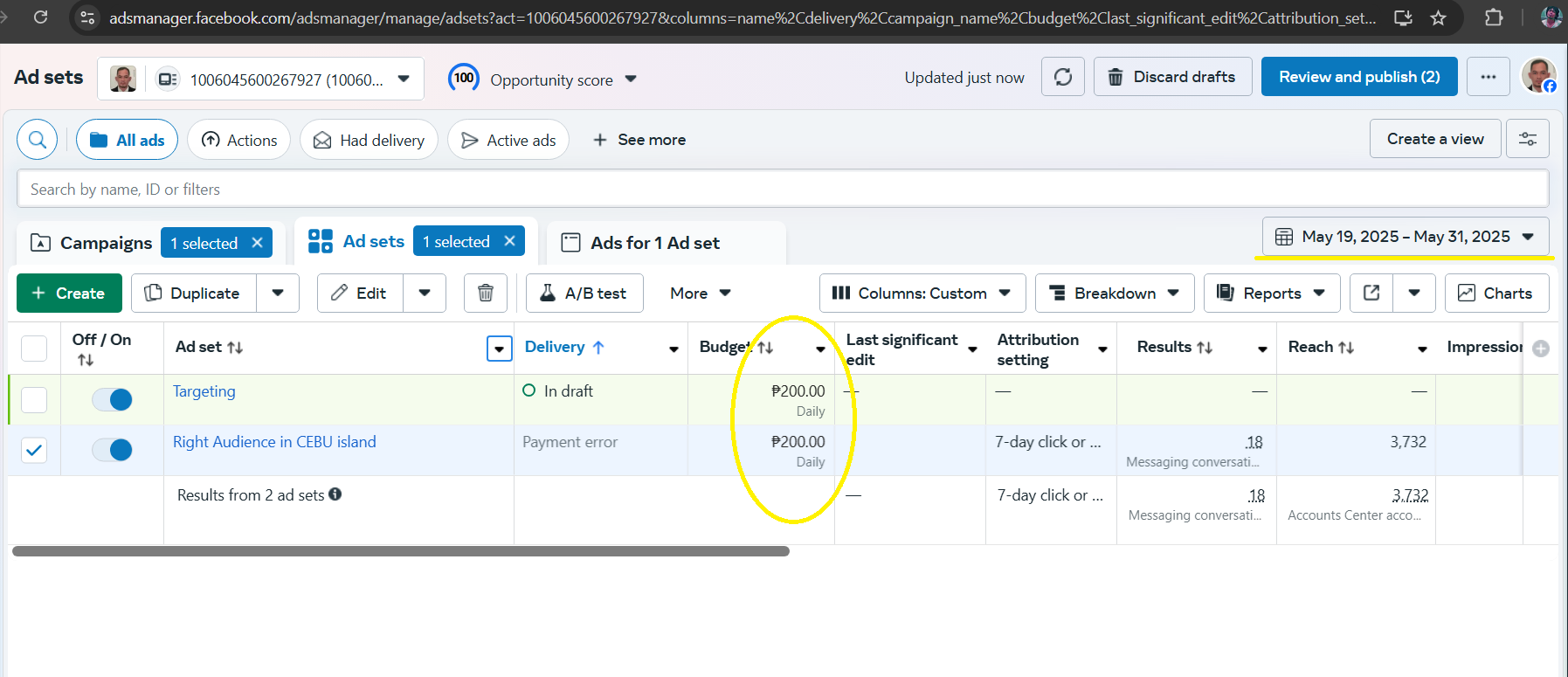
Task: Click the green Create button
Action: [69, 294]
